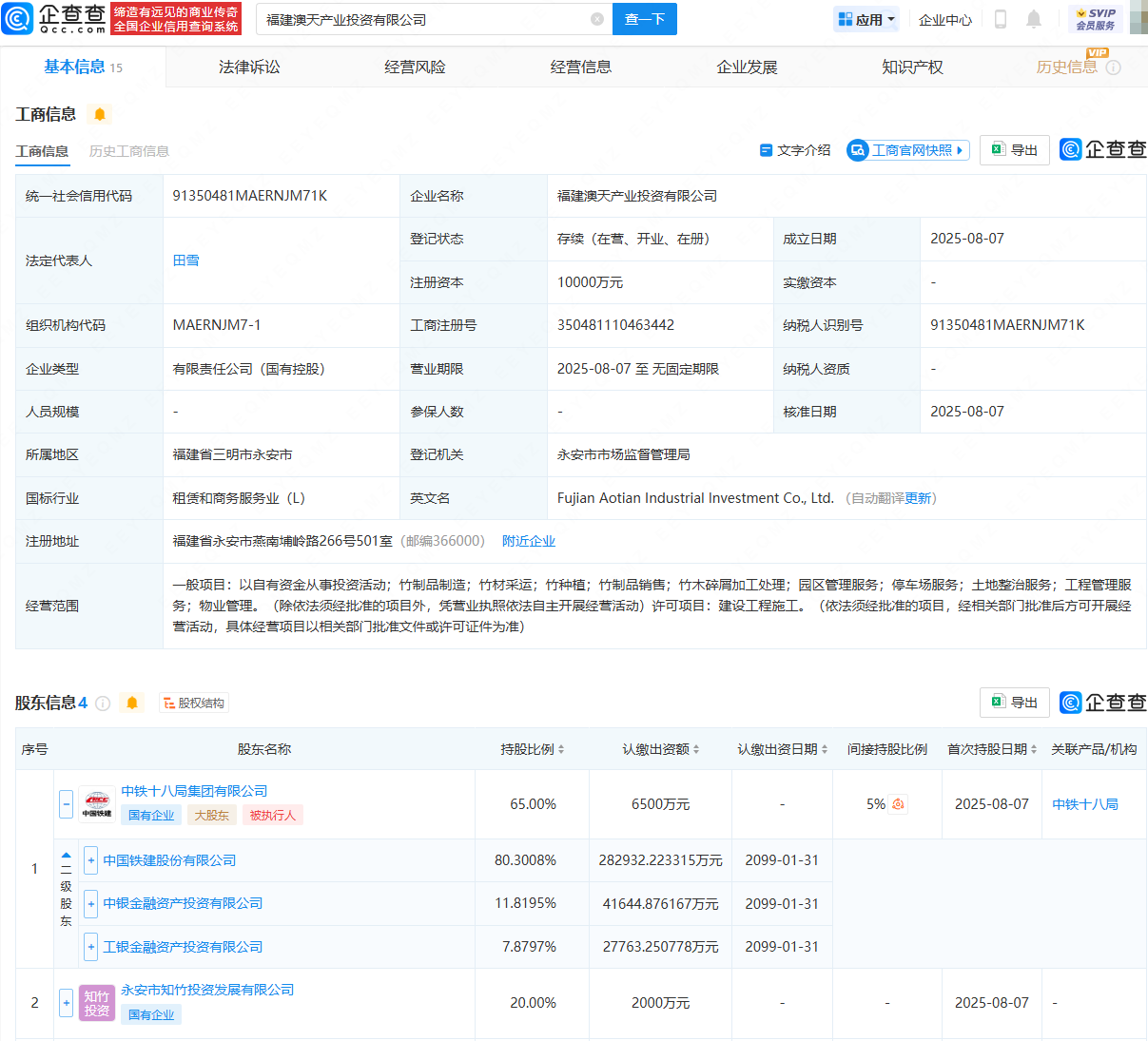Click the 大股东 tag

coord(212,816)
